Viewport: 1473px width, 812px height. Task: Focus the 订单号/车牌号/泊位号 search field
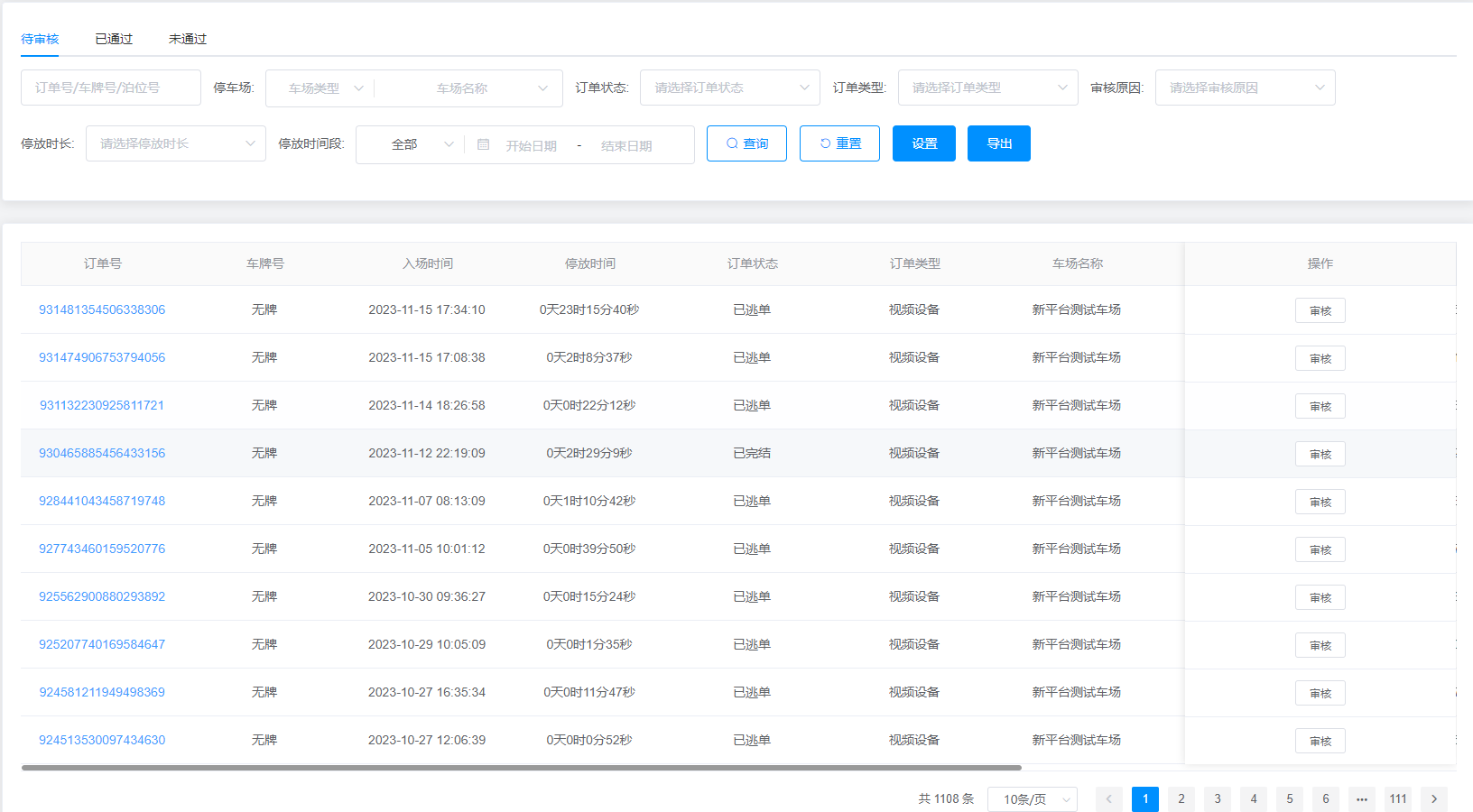(x=111, y=88)
